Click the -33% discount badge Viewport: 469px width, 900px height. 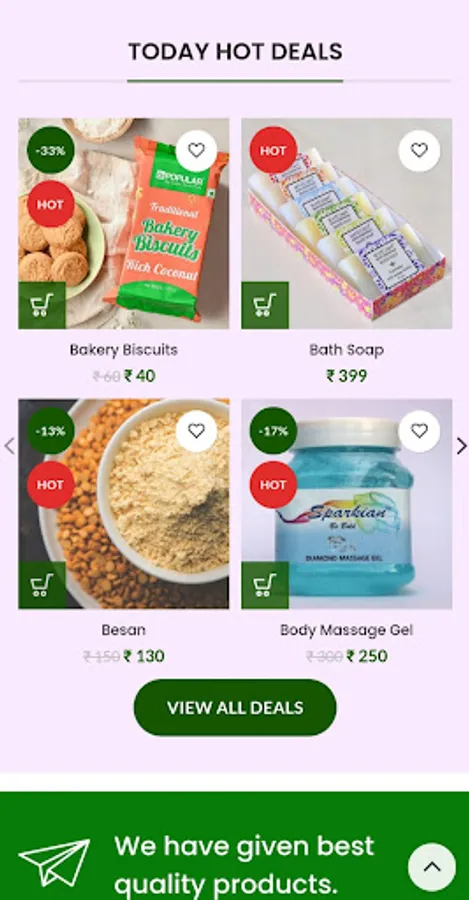[51, 150]
